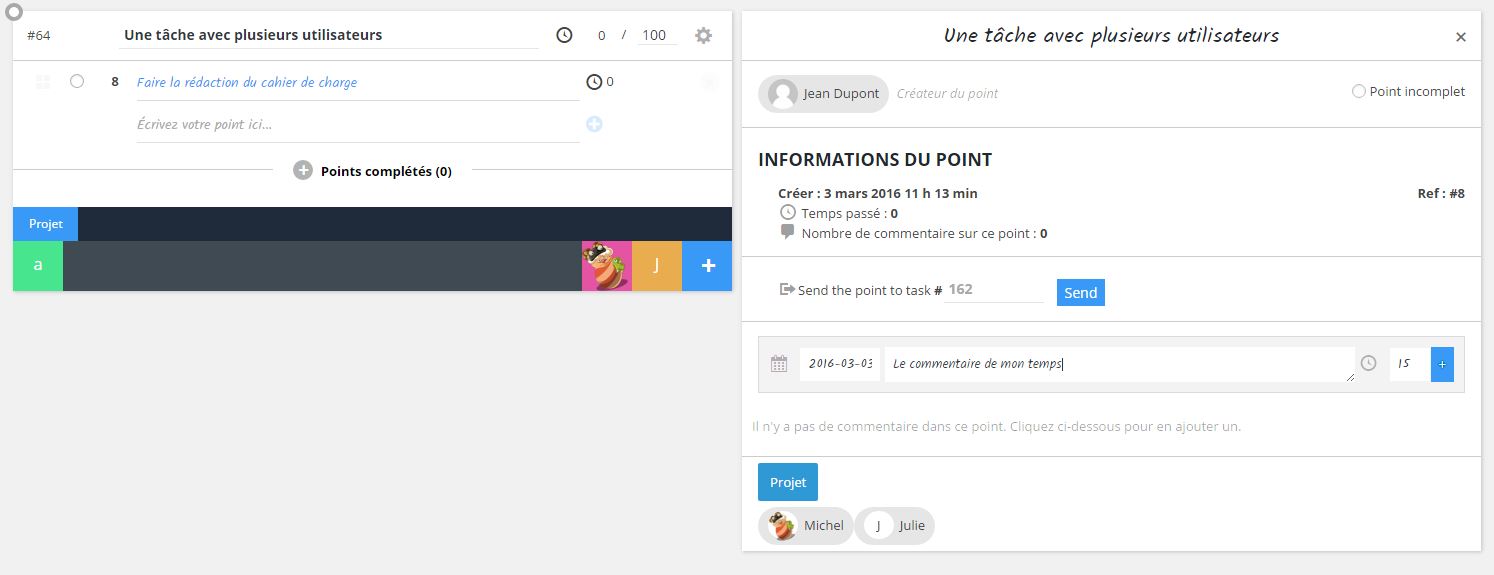Click the estimated time field showing 100
This screenshot has width=1494, height=575.
coord(657,35)
